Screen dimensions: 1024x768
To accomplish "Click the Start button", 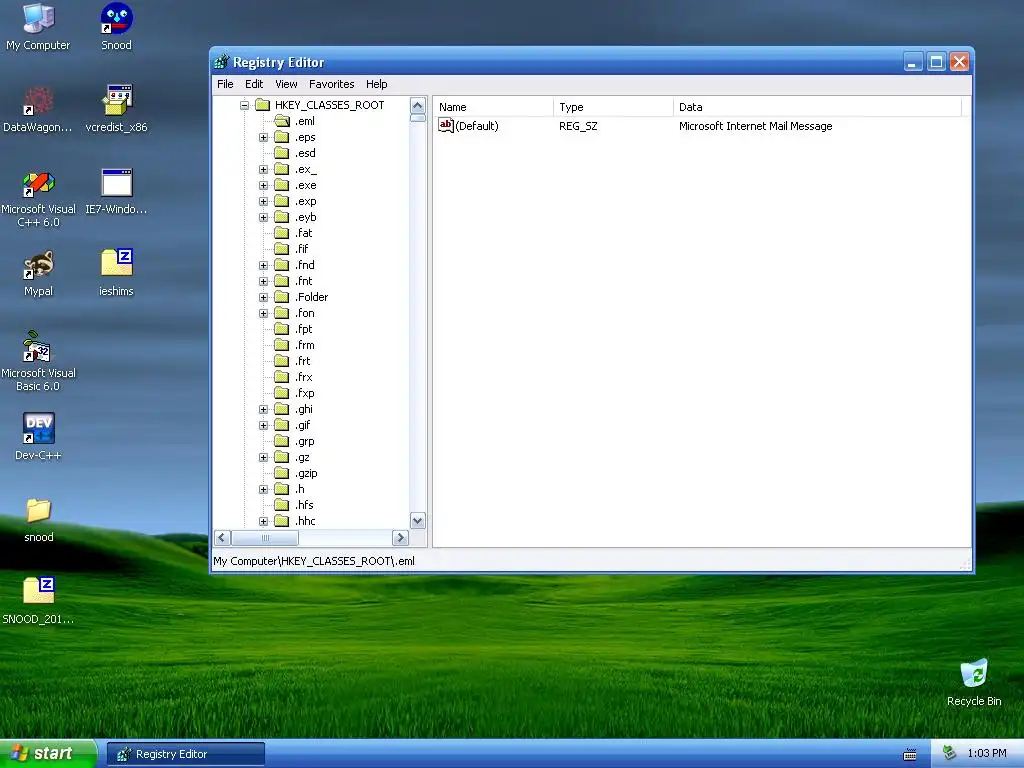I will [x=48, y=754].
